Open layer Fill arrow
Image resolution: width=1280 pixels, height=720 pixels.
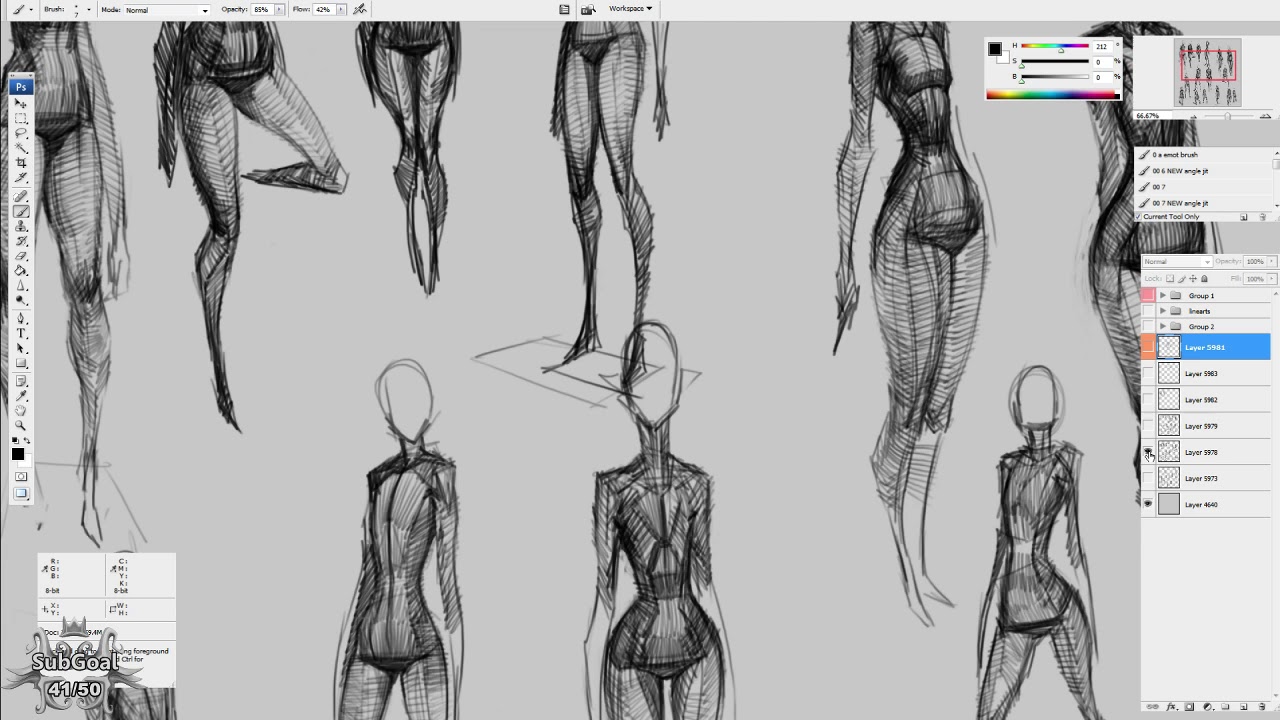point(1270,279)
